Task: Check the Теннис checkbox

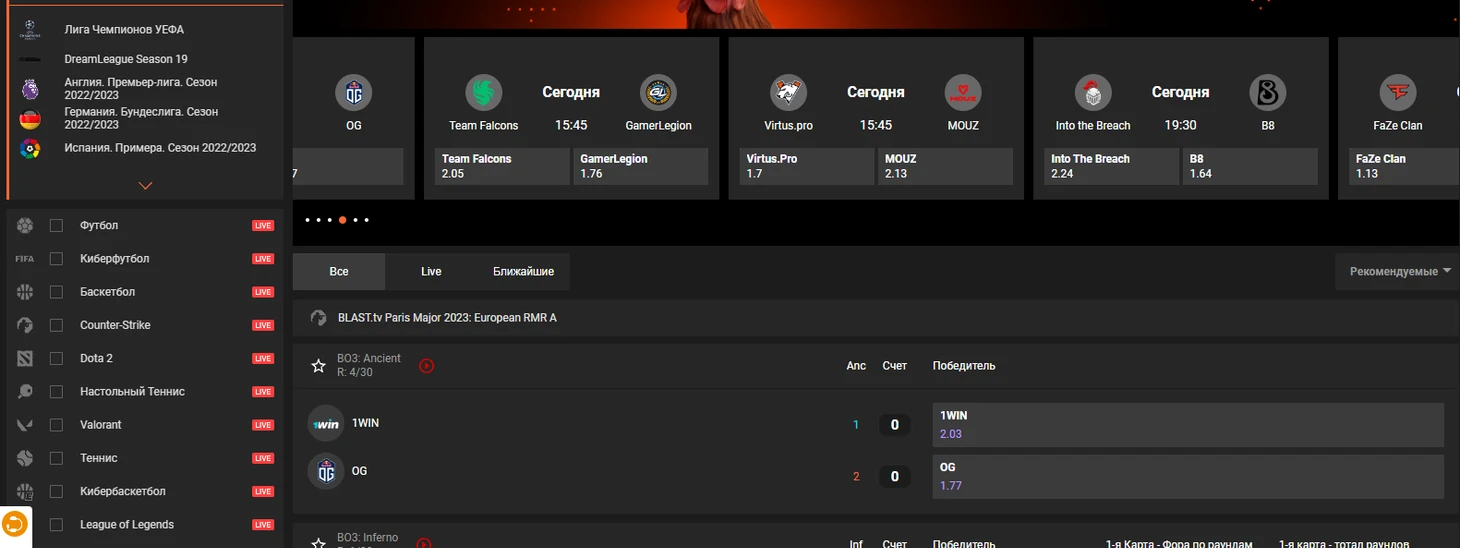Action: (x=57, y=458)
